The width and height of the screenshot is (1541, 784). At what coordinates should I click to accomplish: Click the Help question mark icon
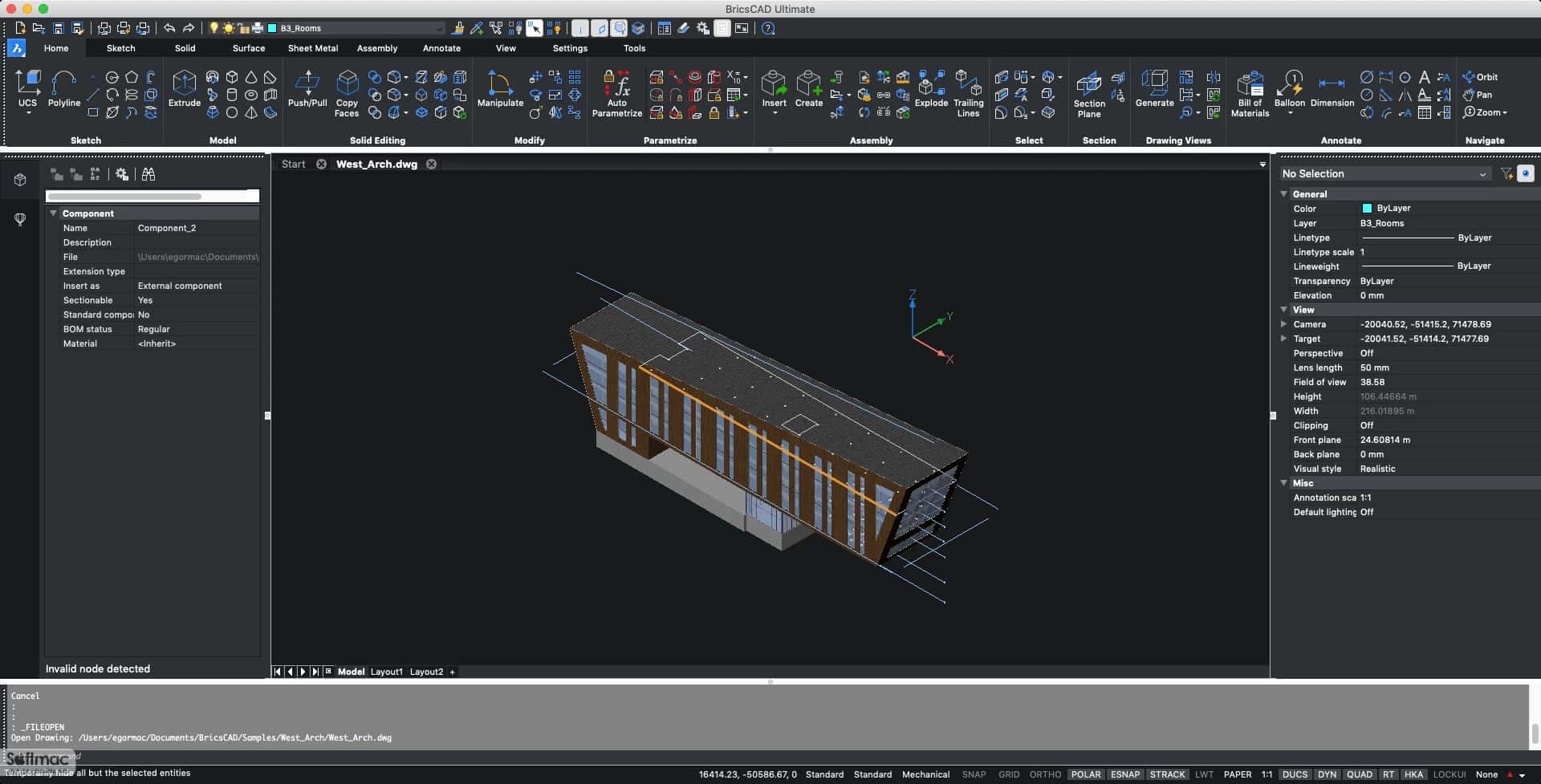(x=768, y=28)
